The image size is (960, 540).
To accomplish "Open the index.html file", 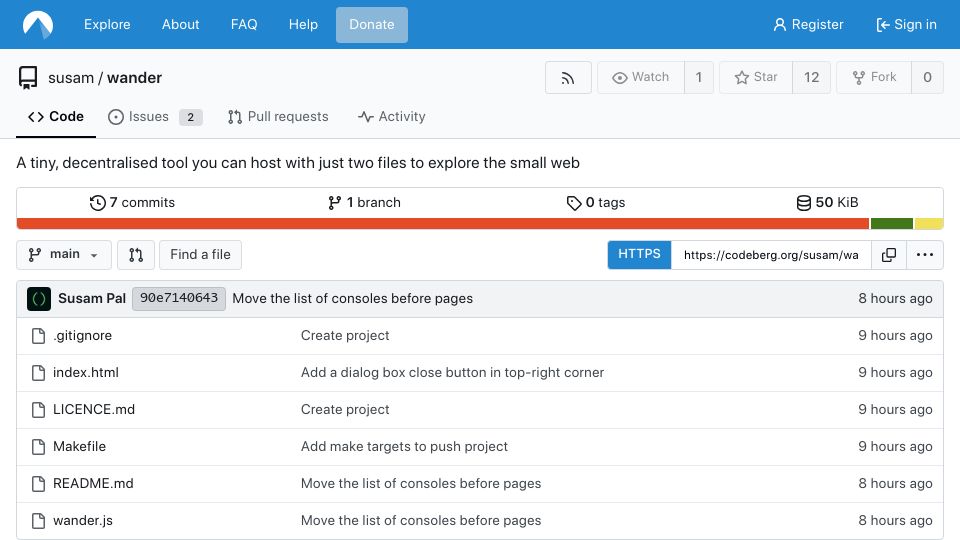I will pyautogui.click(x=86, y=373).
